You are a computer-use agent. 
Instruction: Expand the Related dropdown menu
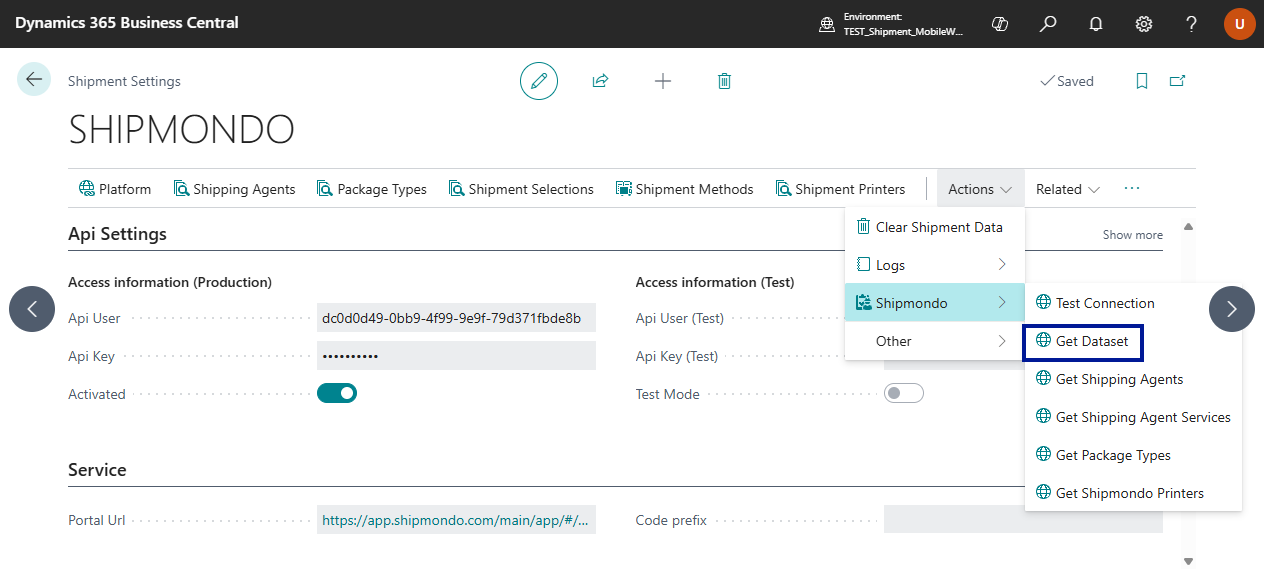[x=1068, y=189]
